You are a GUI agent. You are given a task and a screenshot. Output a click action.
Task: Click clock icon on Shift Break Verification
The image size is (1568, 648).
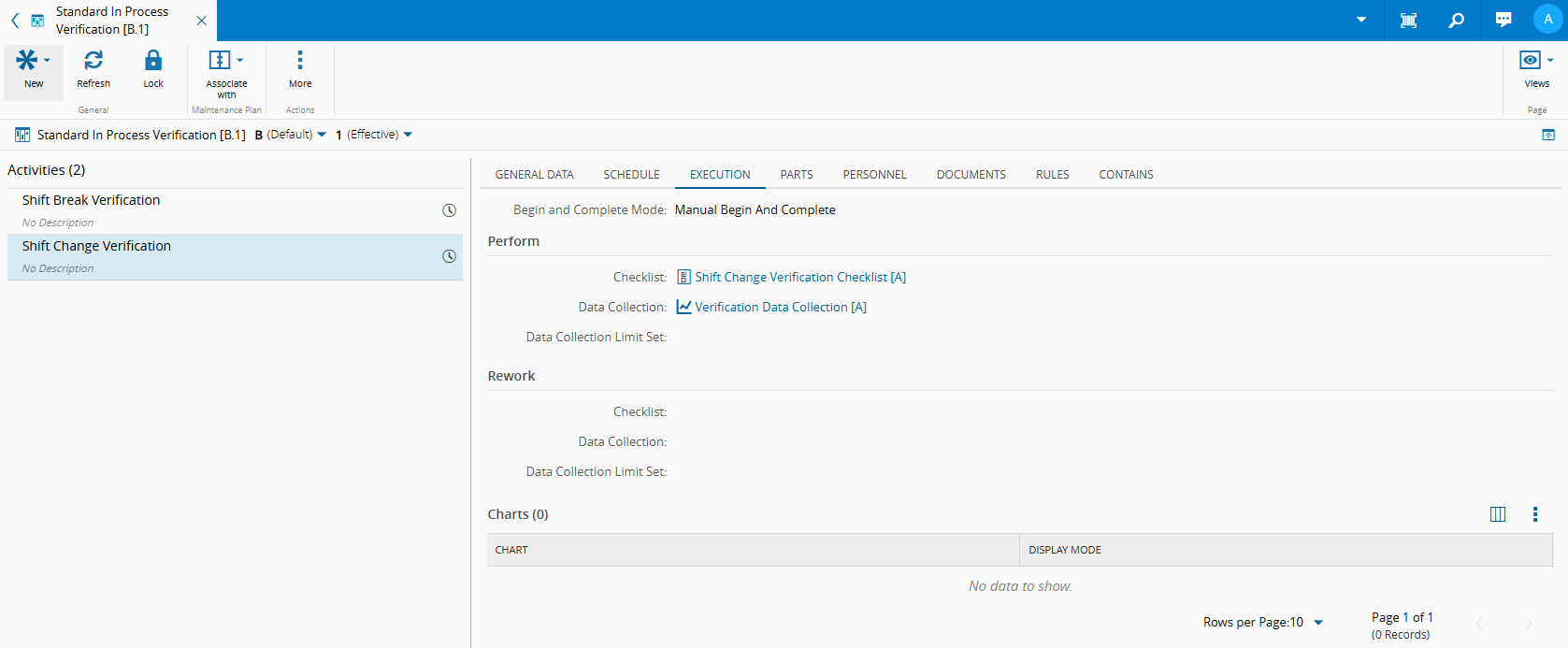click(449, 210)
